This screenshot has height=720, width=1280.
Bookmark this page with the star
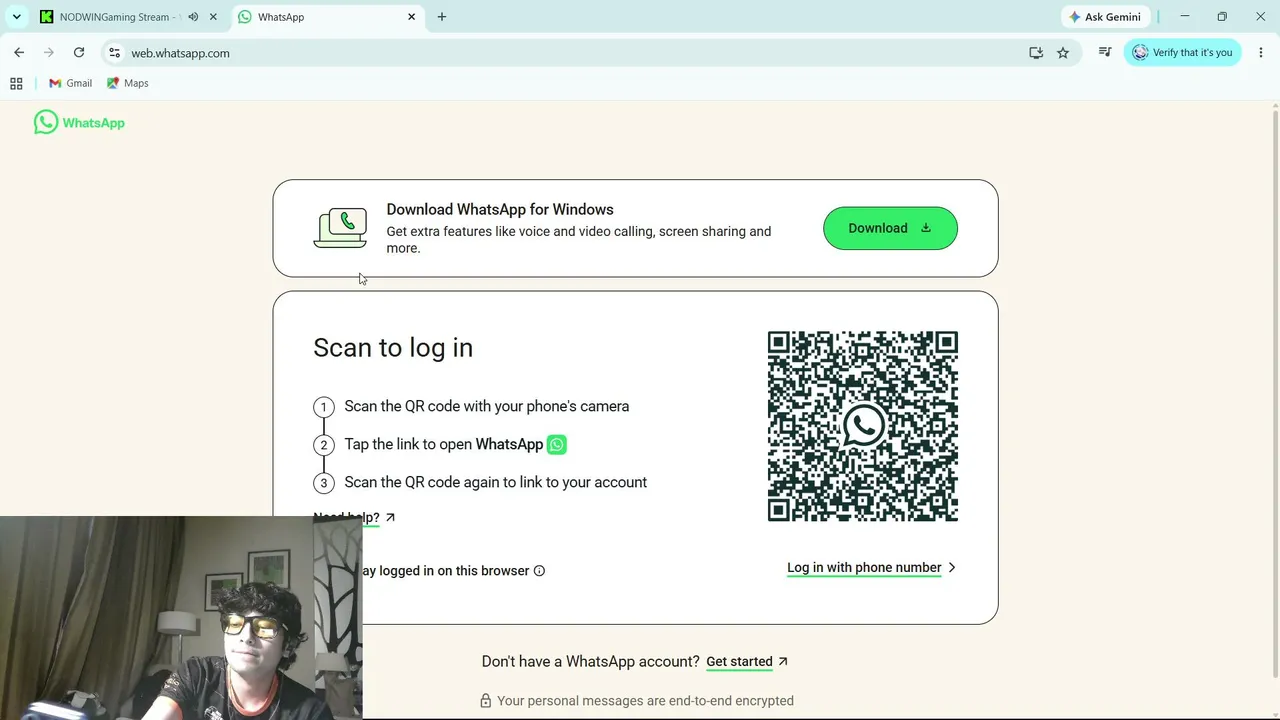coord(1063,53)
